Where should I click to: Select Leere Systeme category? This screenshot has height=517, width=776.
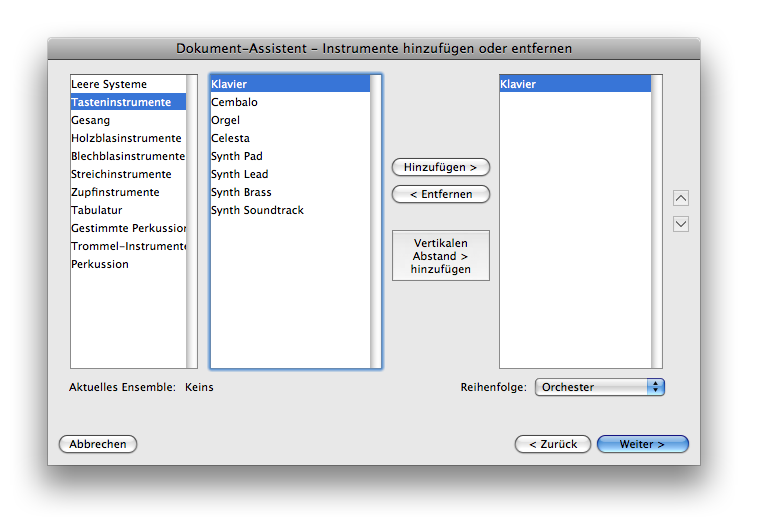tap(128, 84)
